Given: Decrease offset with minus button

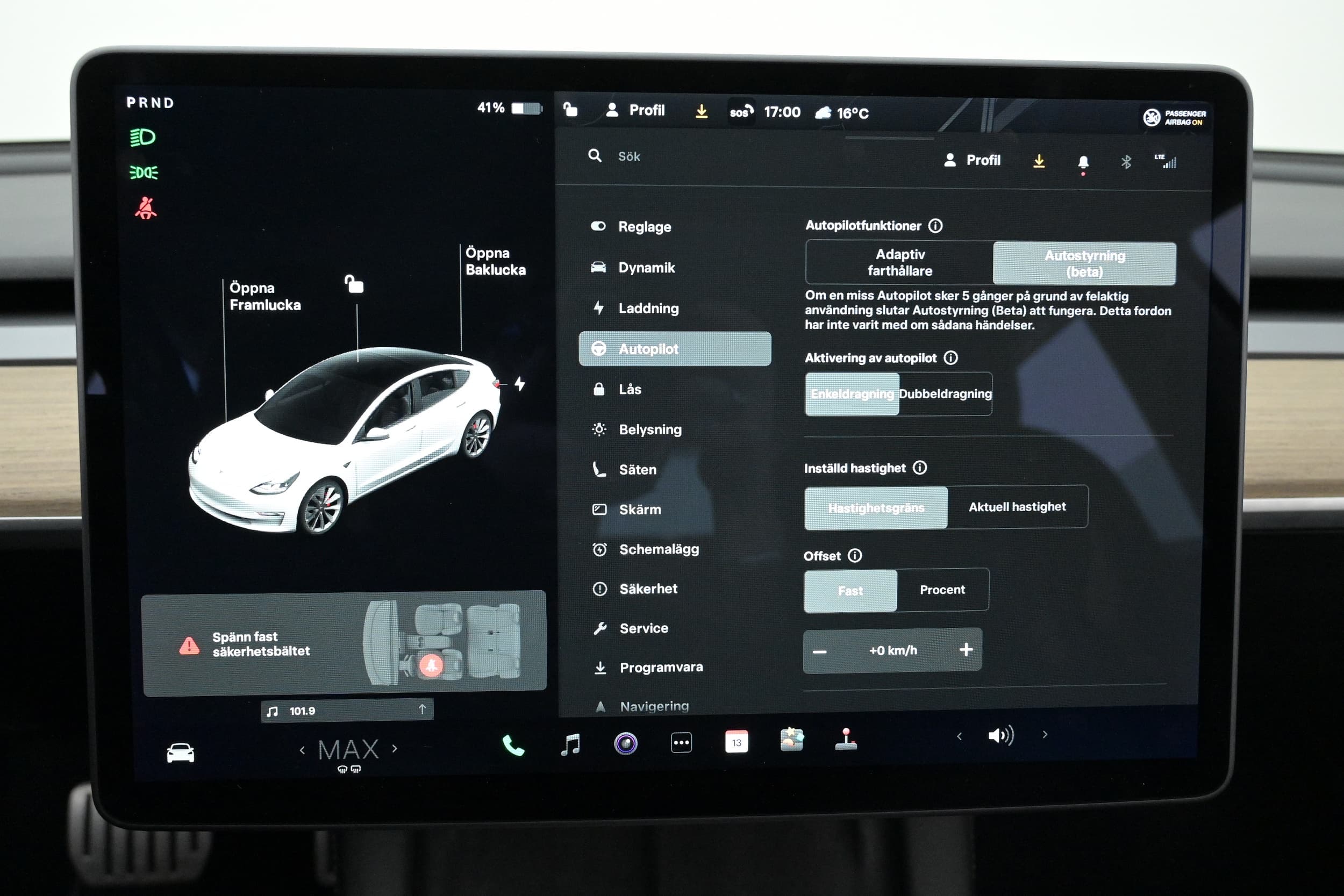Looking at the screenshot, I should pos(819,652).
